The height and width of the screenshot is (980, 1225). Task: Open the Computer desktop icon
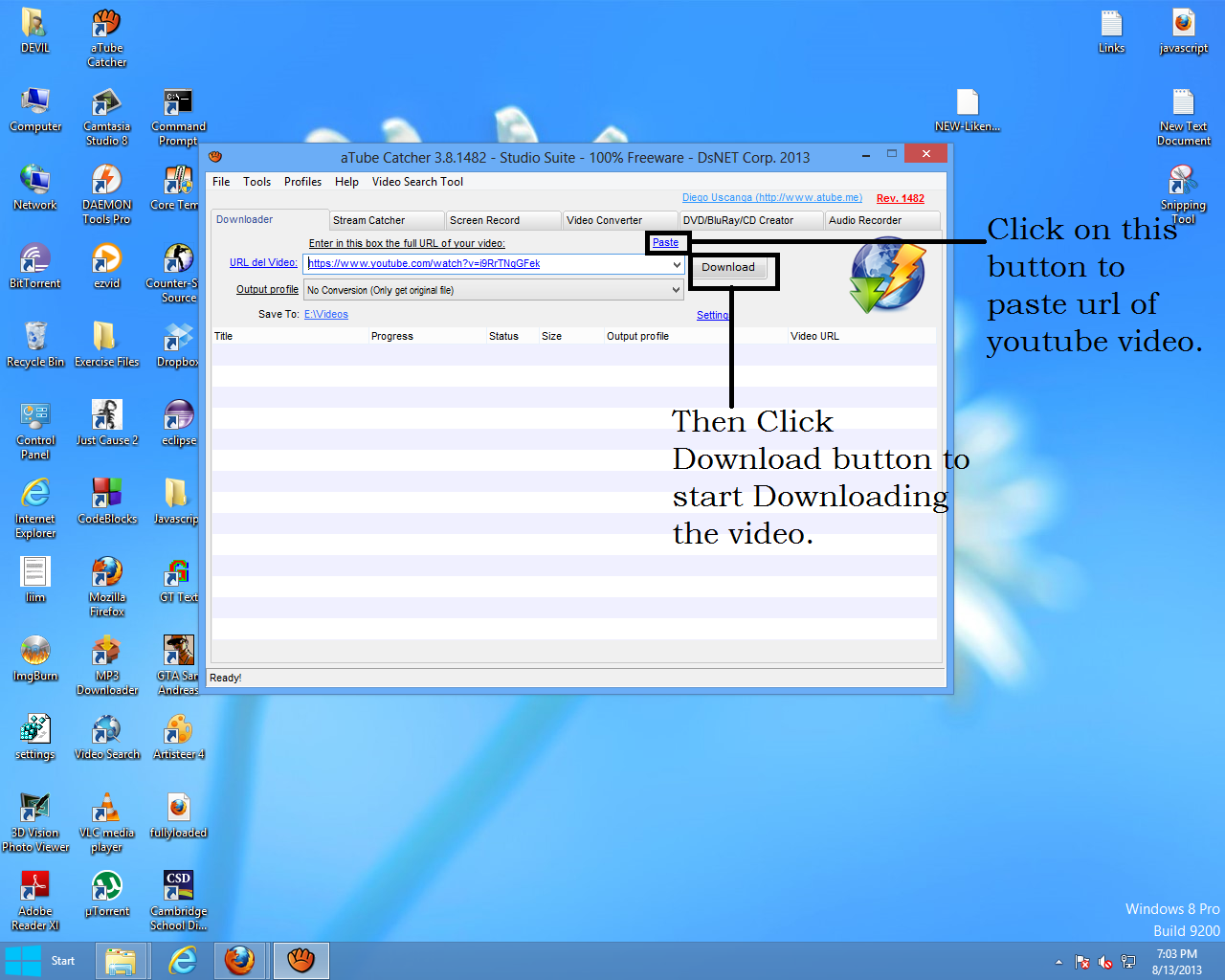tap(35, 110)
